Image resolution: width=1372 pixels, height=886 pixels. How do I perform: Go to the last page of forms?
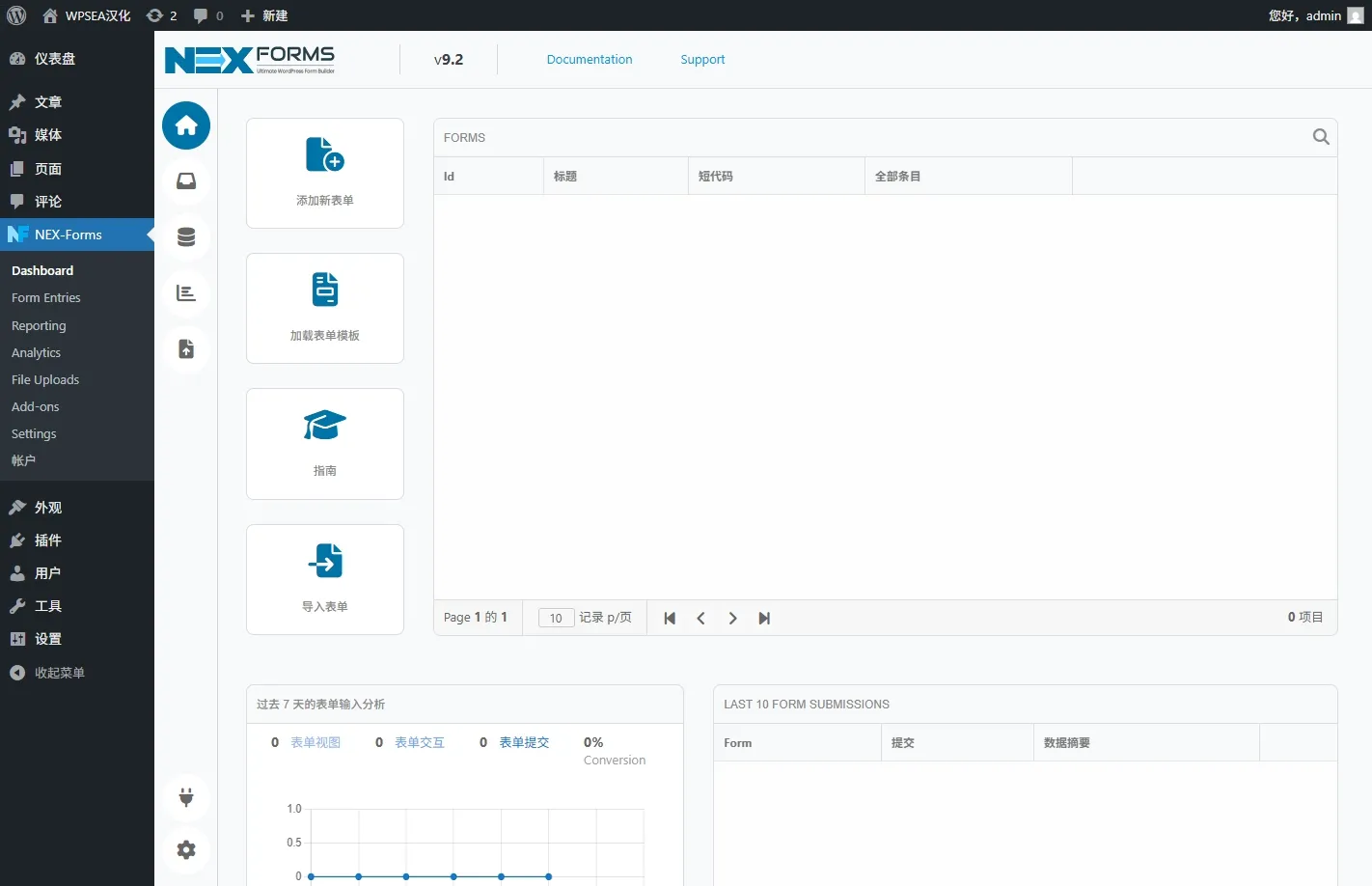764,619
